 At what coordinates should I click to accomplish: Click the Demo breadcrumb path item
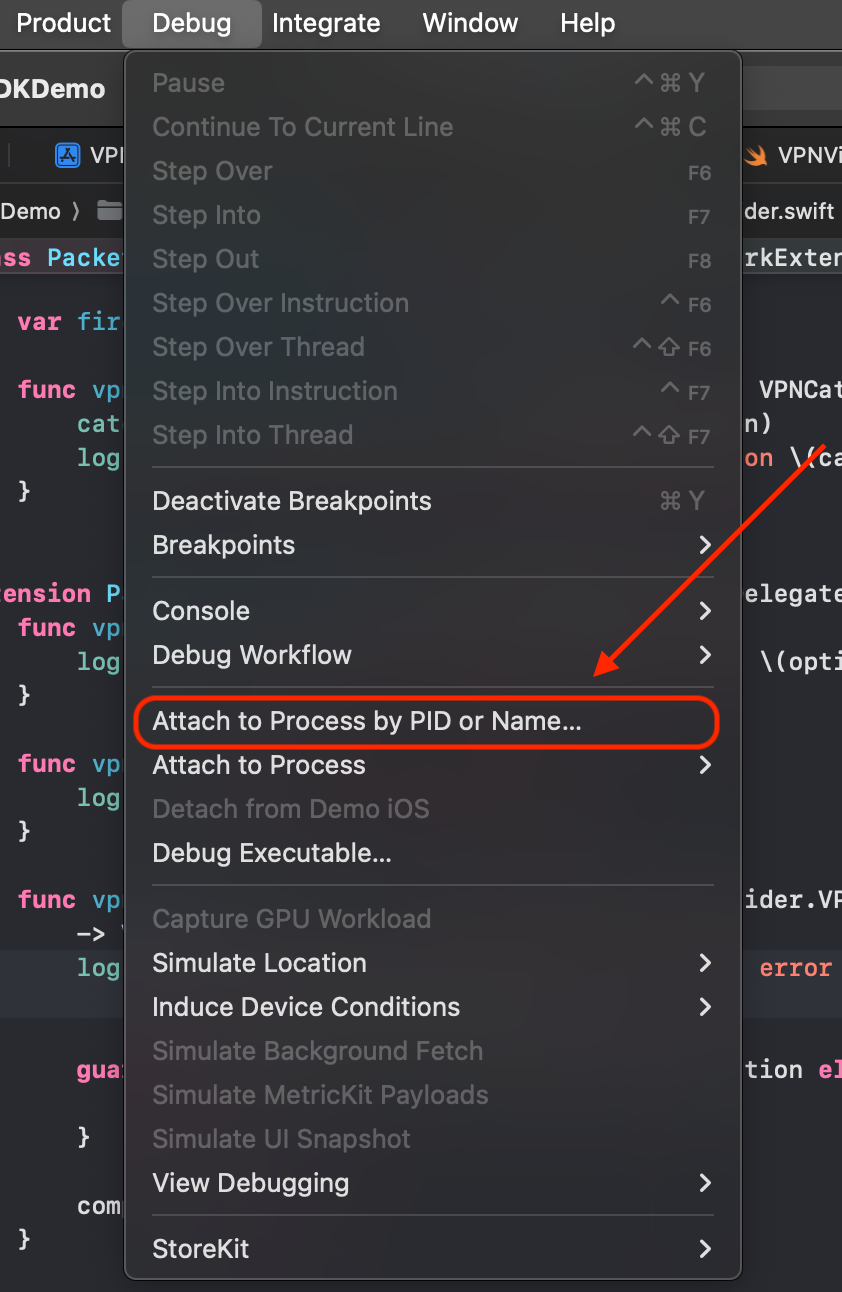[30, 211]
